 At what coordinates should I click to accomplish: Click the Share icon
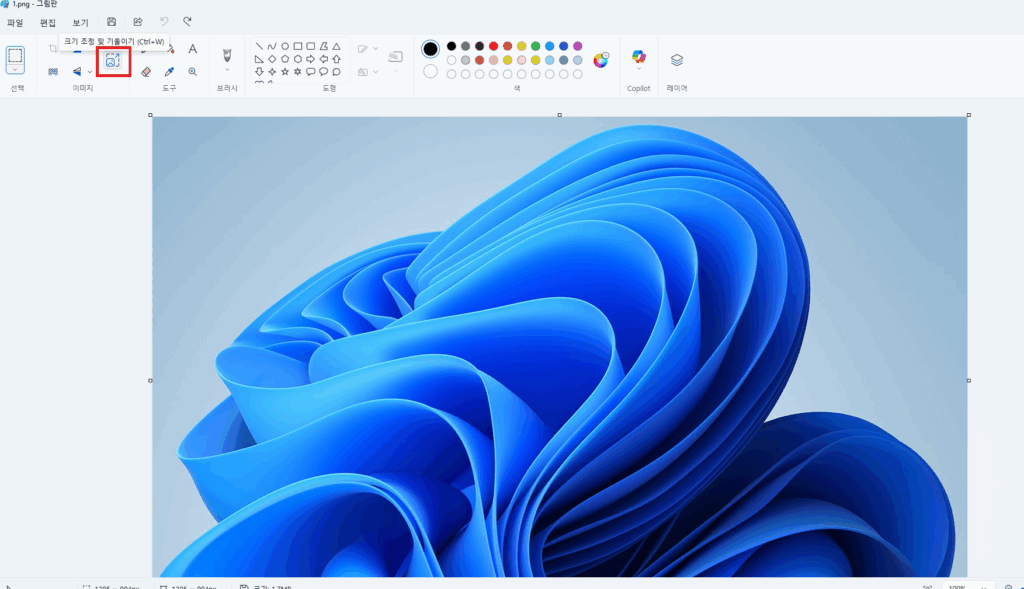[x=137, y=21]
